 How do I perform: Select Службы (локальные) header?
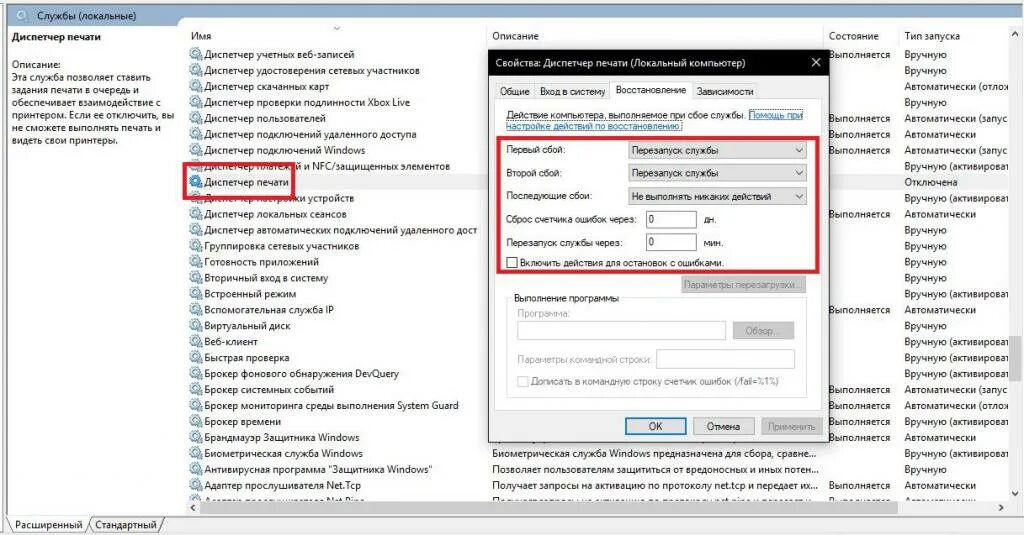click(86, 16)
